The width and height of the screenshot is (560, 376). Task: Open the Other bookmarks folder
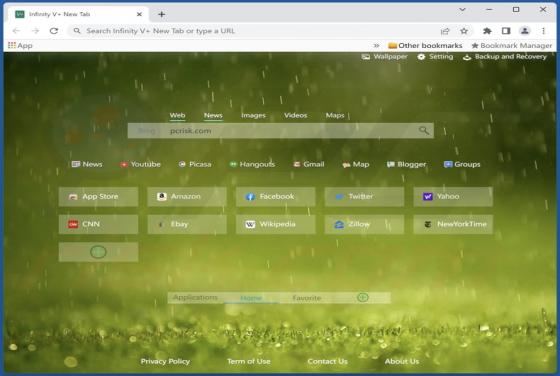425,45
